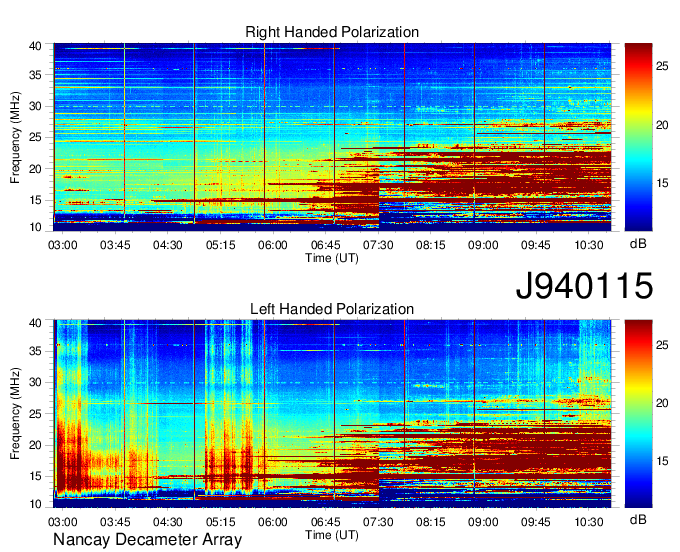Viewport: 680px width, 552px height.
Task: Click "Time (UT)" label under Left Handed plot
Action: click(332, 535)
